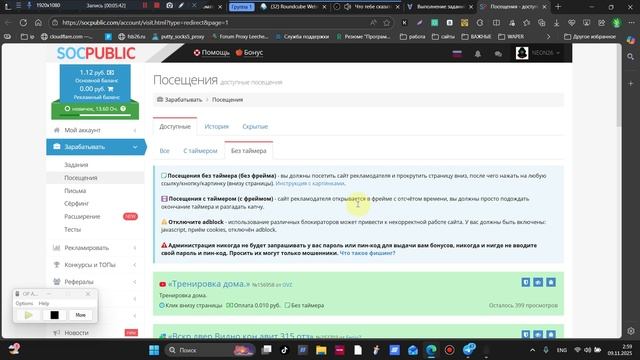Open Help menu in OP A... window
Screen dimensions: 640x360
44,304
